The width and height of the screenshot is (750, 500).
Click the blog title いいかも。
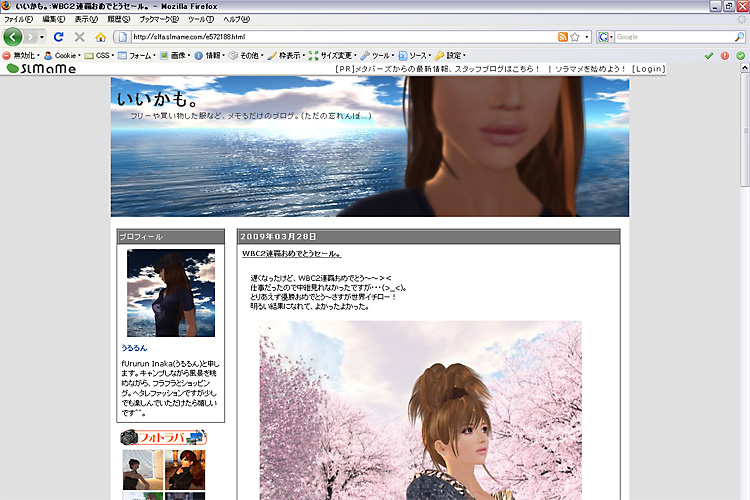coord(158,99)
